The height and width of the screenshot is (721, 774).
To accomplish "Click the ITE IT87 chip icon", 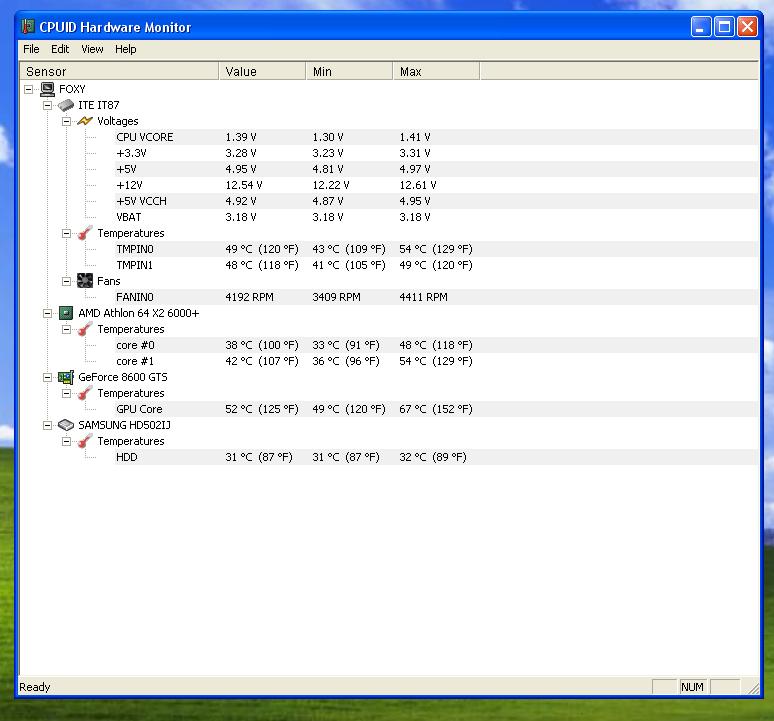I will point(66,105).
